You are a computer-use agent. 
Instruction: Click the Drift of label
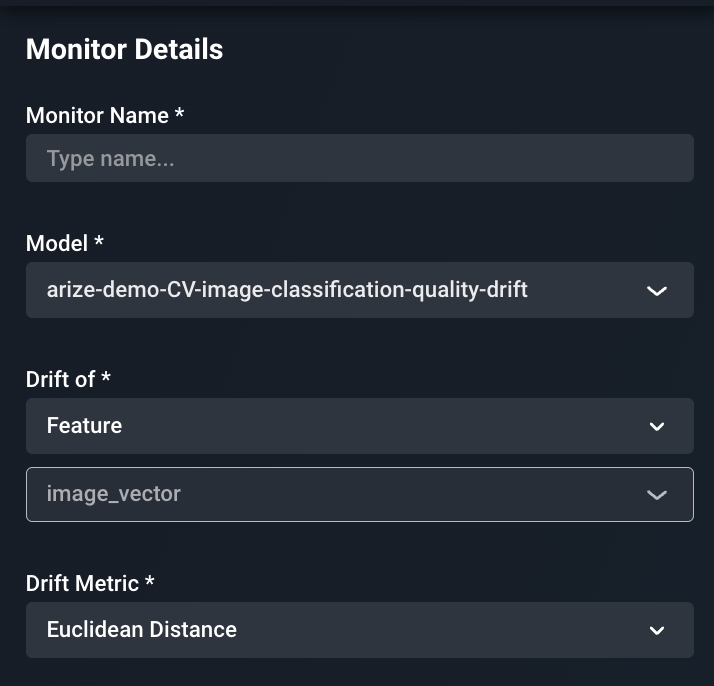point(60,379)
